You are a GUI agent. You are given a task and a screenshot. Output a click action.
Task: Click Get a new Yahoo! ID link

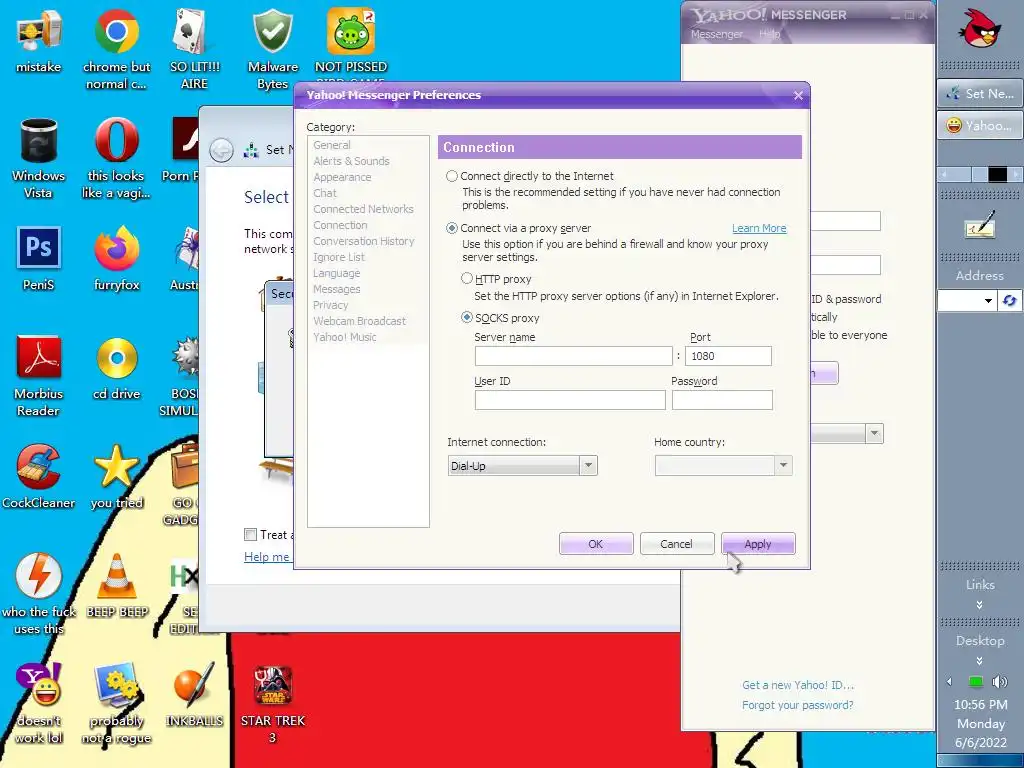coord(798,685)
